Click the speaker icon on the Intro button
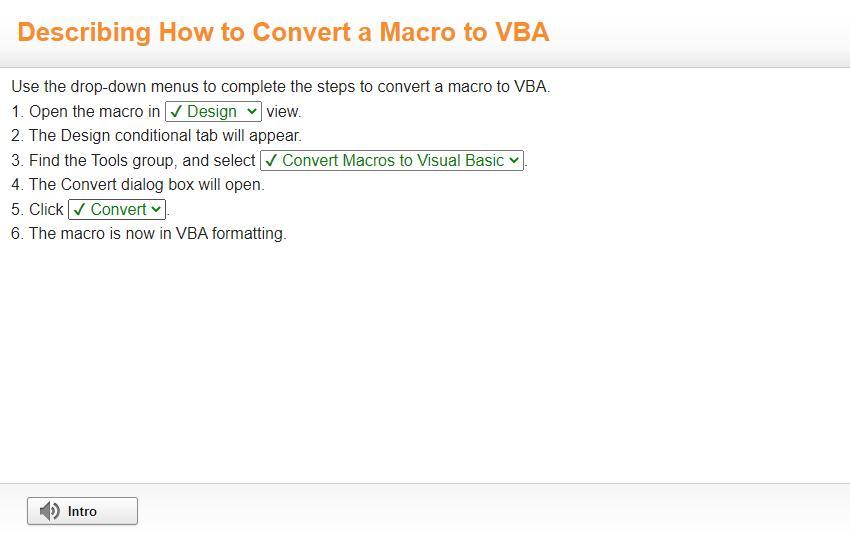This screenshot has height=537, width=850. coord(49,511)
